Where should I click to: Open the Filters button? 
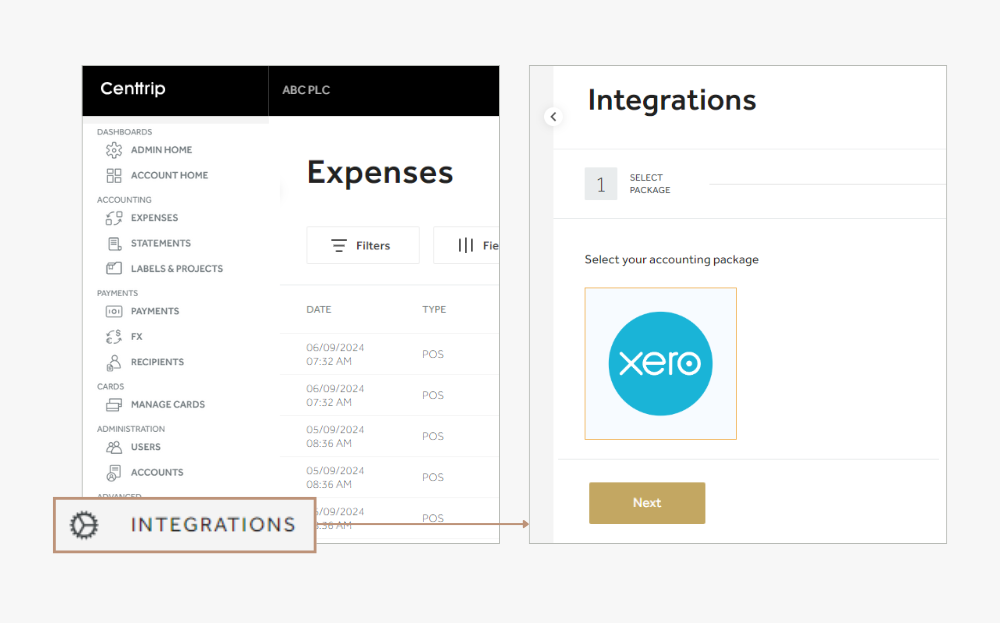(x=362, y=245)
